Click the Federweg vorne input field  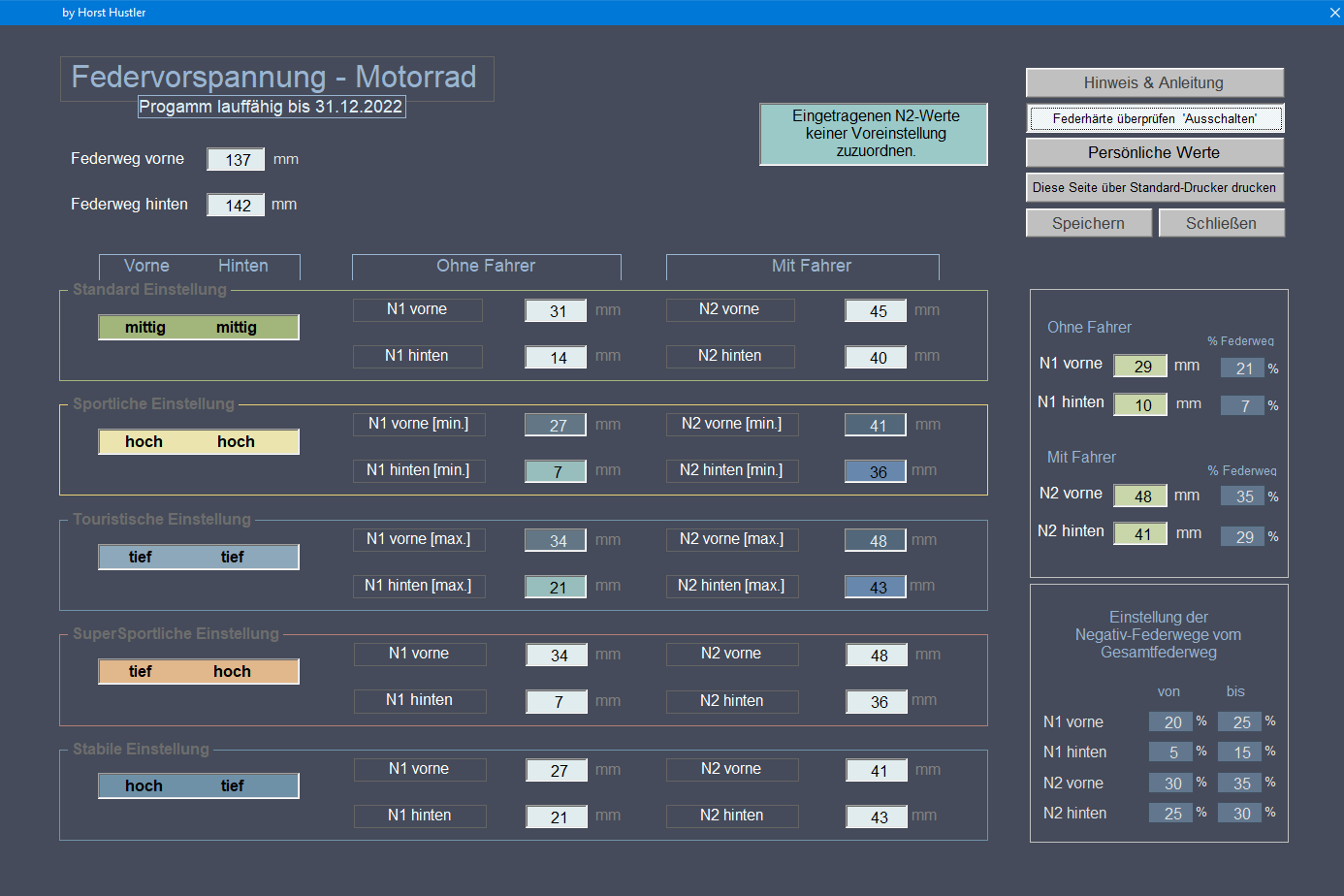pyautogui.click(x=237, y=160)
